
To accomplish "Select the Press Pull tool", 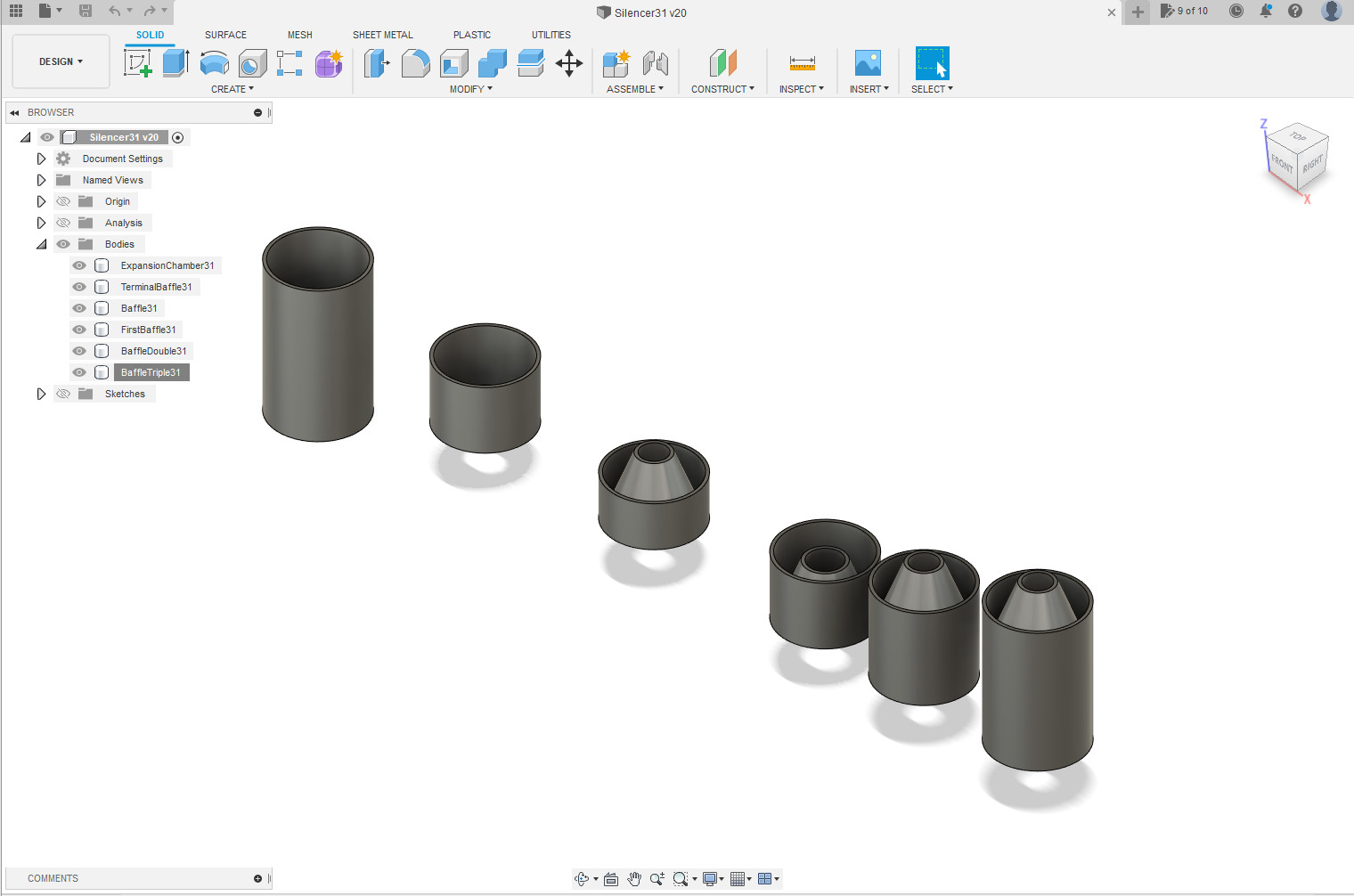I will tap(377, 63).
